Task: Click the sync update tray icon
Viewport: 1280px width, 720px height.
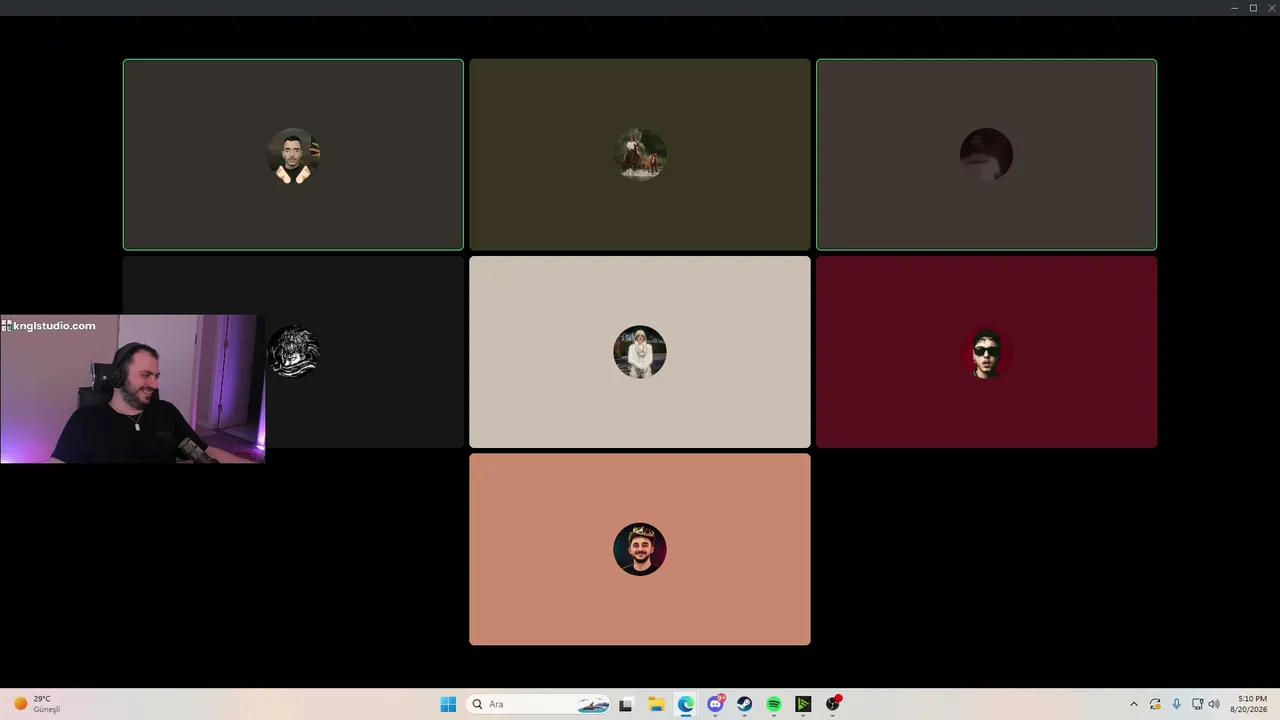Action: pos(1155,704)
